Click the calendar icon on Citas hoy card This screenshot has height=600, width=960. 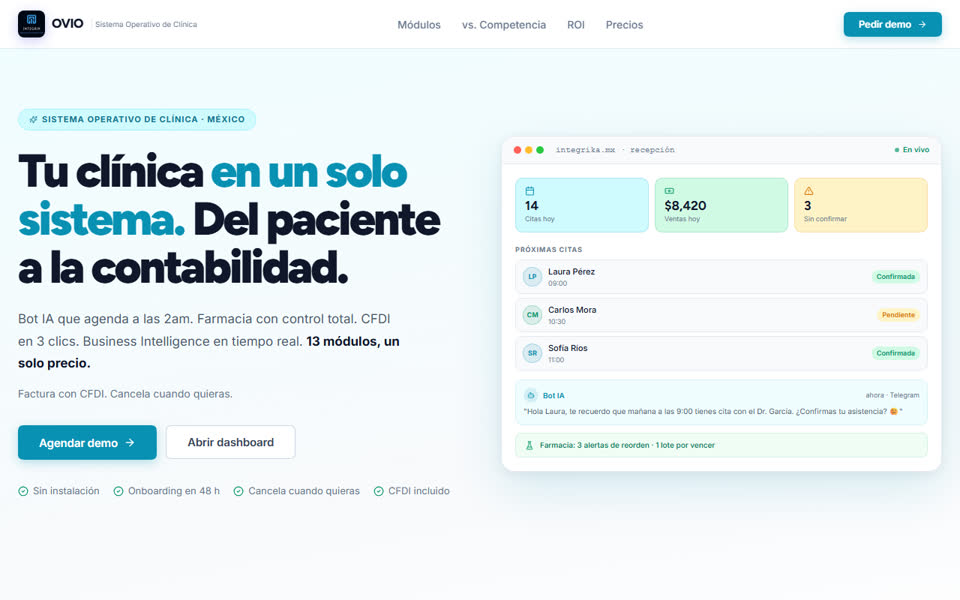click(x=530, y=191)
